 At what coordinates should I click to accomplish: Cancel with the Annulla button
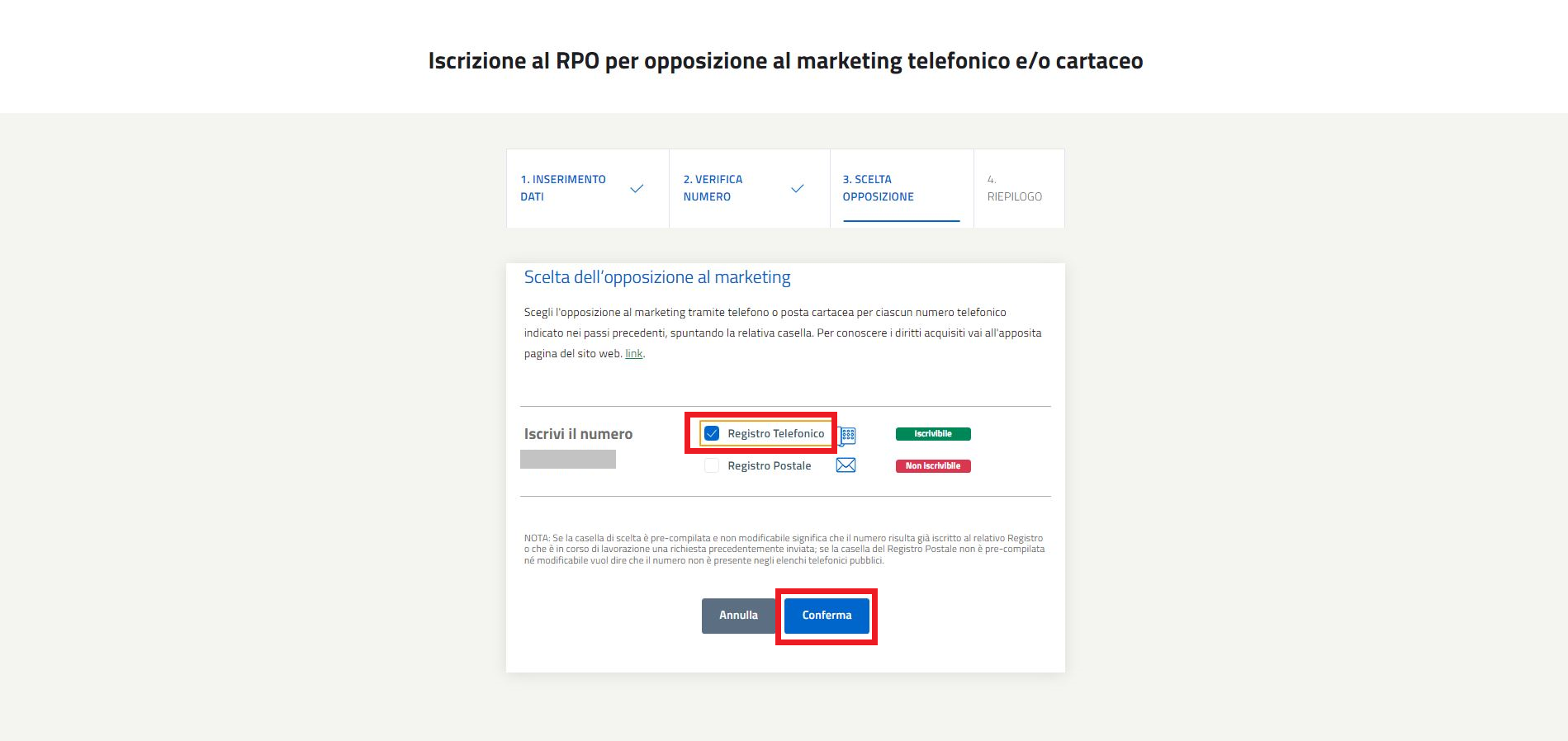coord(738,616)
